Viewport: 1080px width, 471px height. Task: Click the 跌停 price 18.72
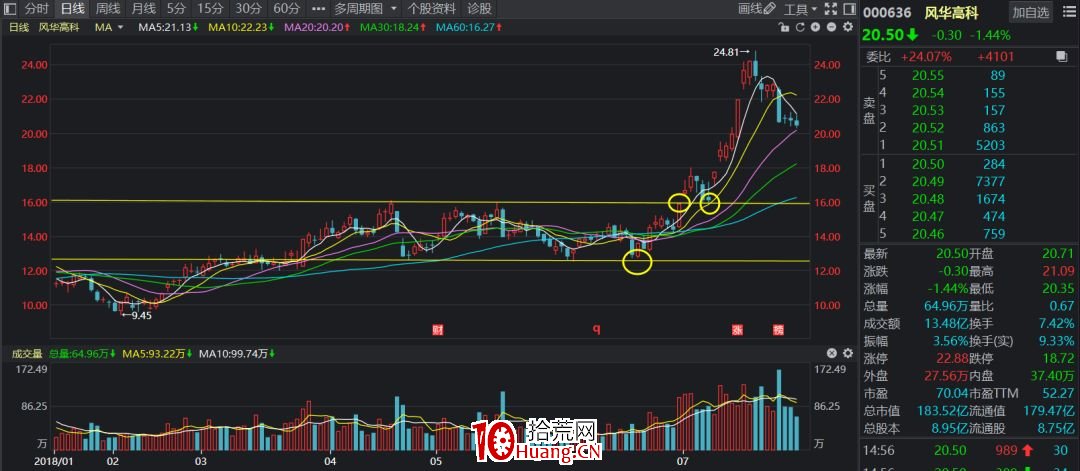coord(1059,358)
